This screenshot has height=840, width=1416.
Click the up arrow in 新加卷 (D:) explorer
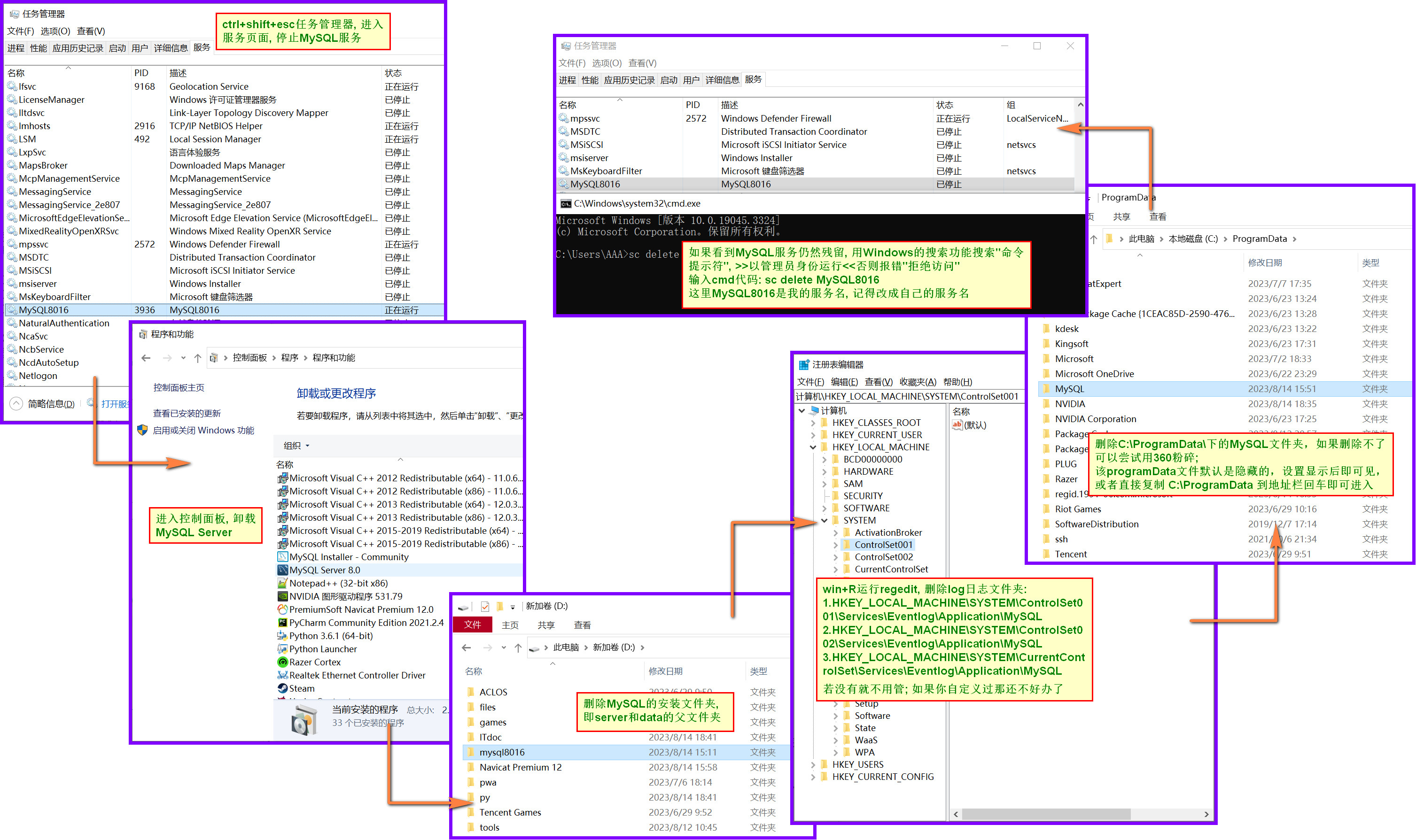pos(518,647)
